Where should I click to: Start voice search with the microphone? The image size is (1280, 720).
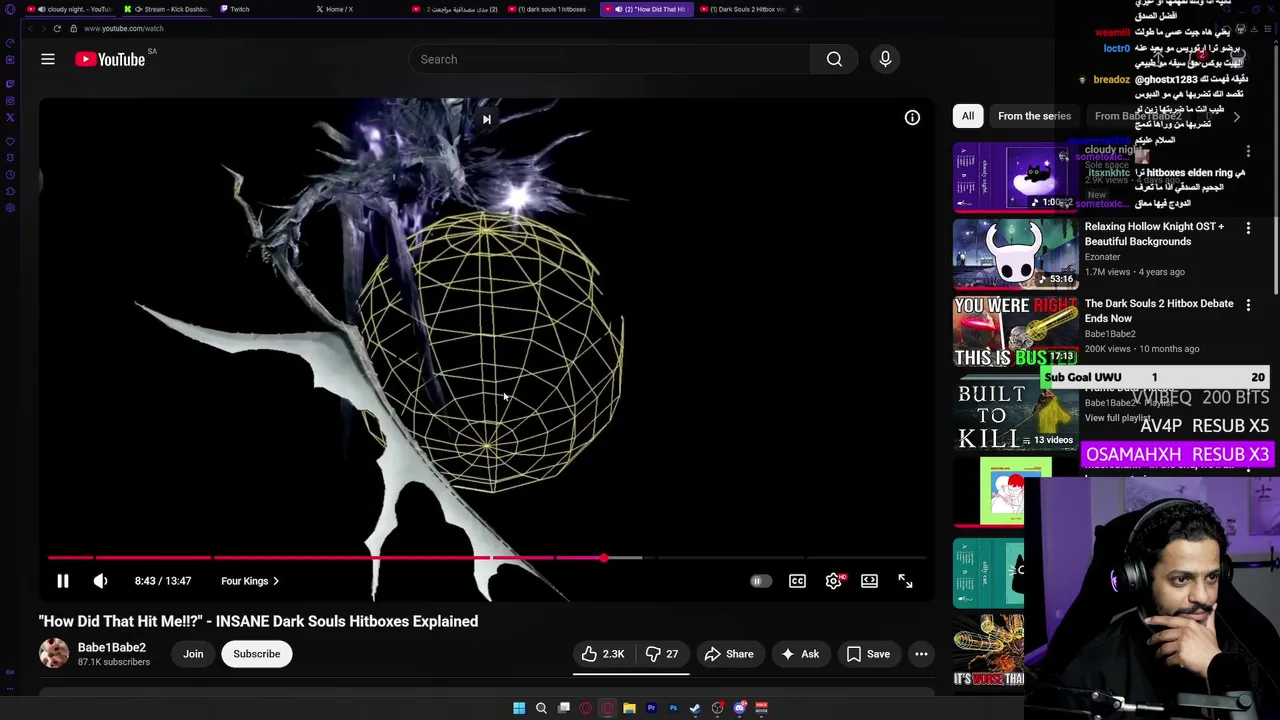[885, 59]
